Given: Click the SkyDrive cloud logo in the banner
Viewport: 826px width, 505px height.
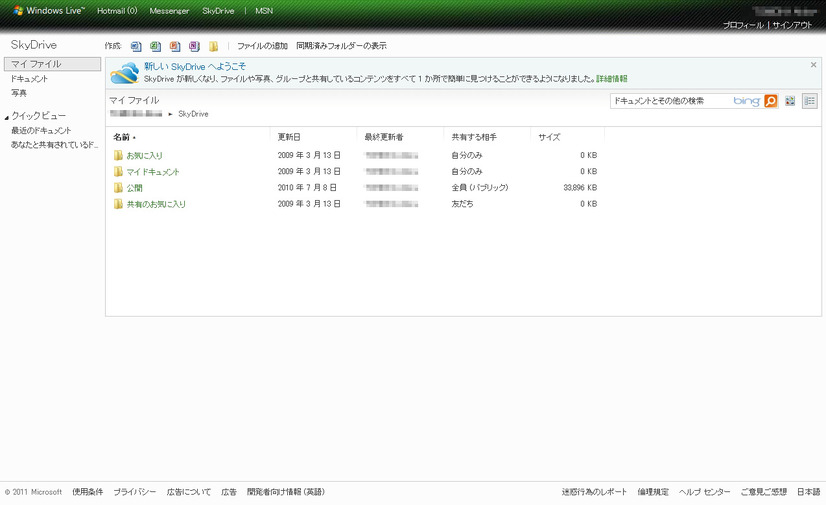Looking at the screenshot, I should pos(125,73).
